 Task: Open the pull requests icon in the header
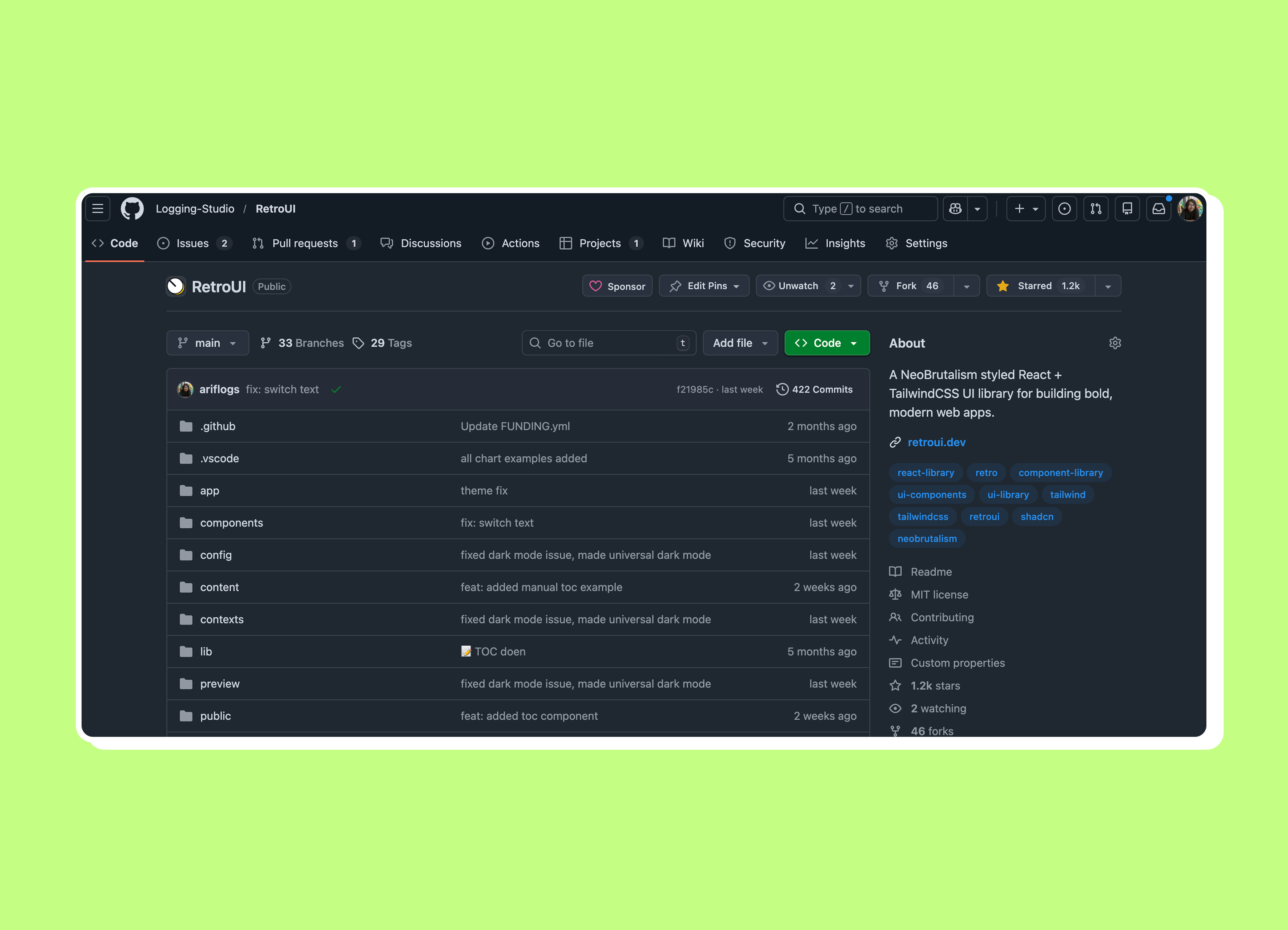click(x=1096, y=209)
